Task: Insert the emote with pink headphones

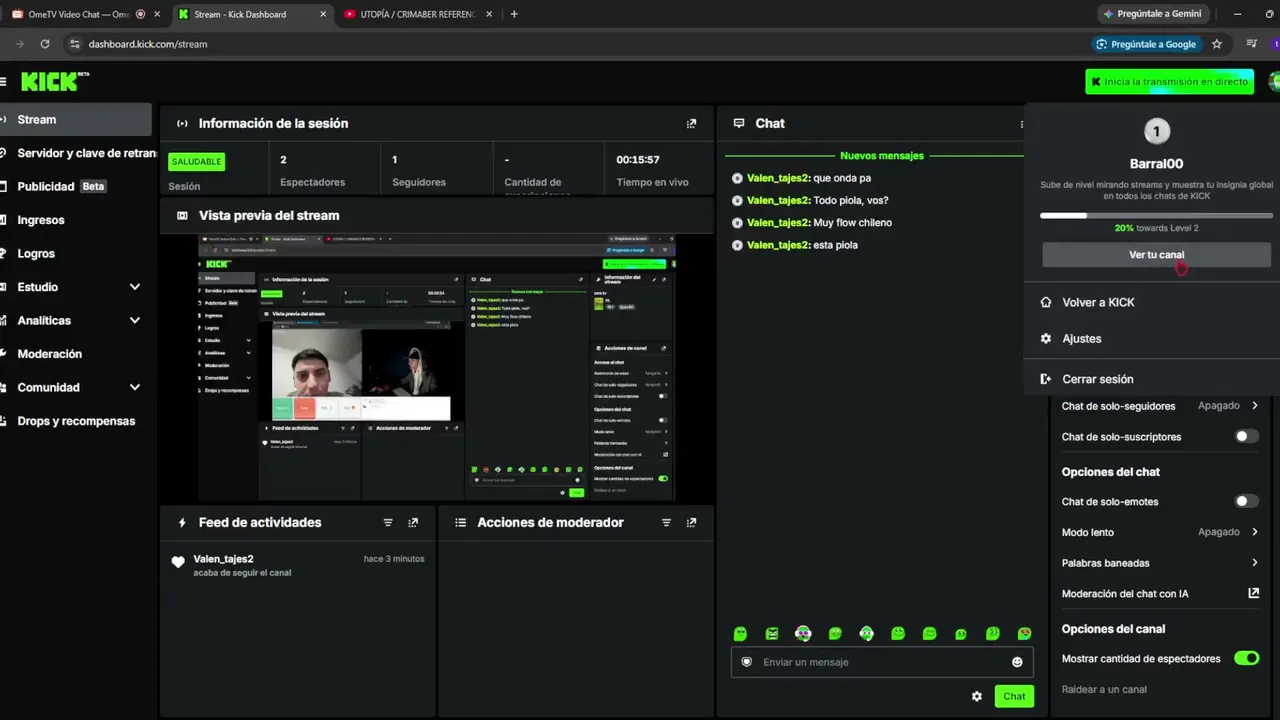Action: pyautogui.click(x=803, y=633)
